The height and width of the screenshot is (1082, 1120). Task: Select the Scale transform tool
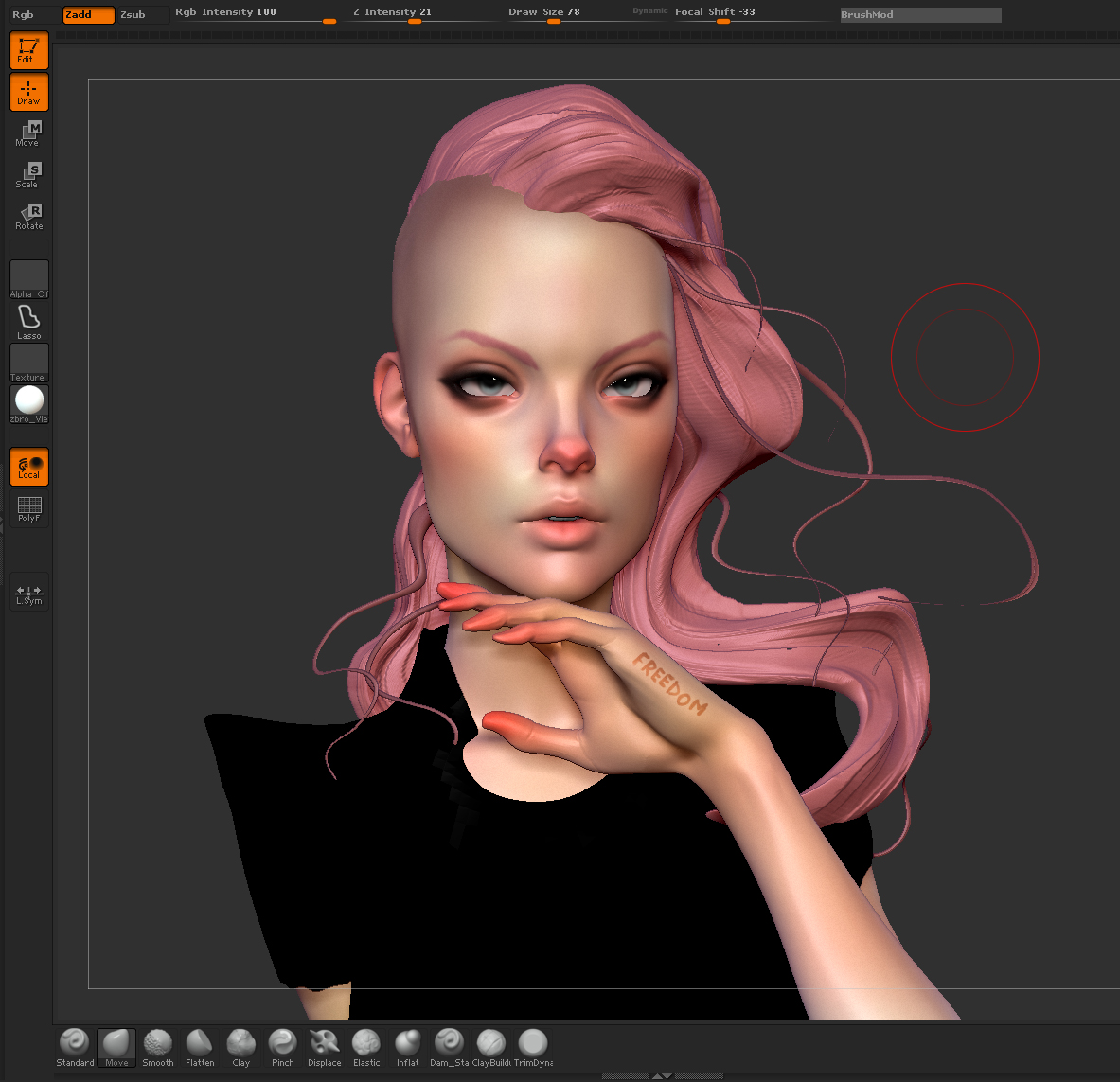click(x=29, y=175)
